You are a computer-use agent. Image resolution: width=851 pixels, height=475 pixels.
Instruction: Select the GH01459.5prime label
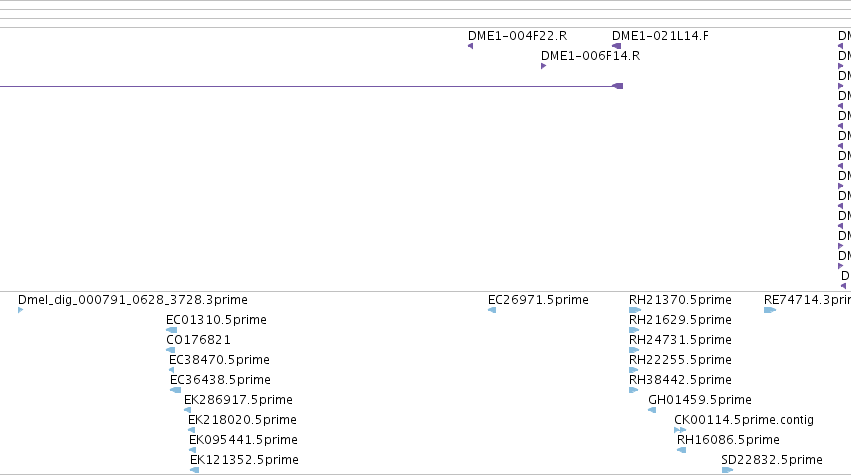(700, 400)
